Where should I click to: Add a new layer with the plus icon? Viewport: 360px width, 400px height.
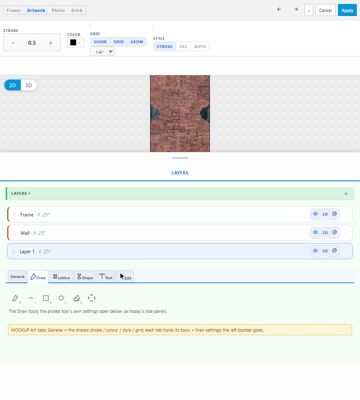pos(346,194)
